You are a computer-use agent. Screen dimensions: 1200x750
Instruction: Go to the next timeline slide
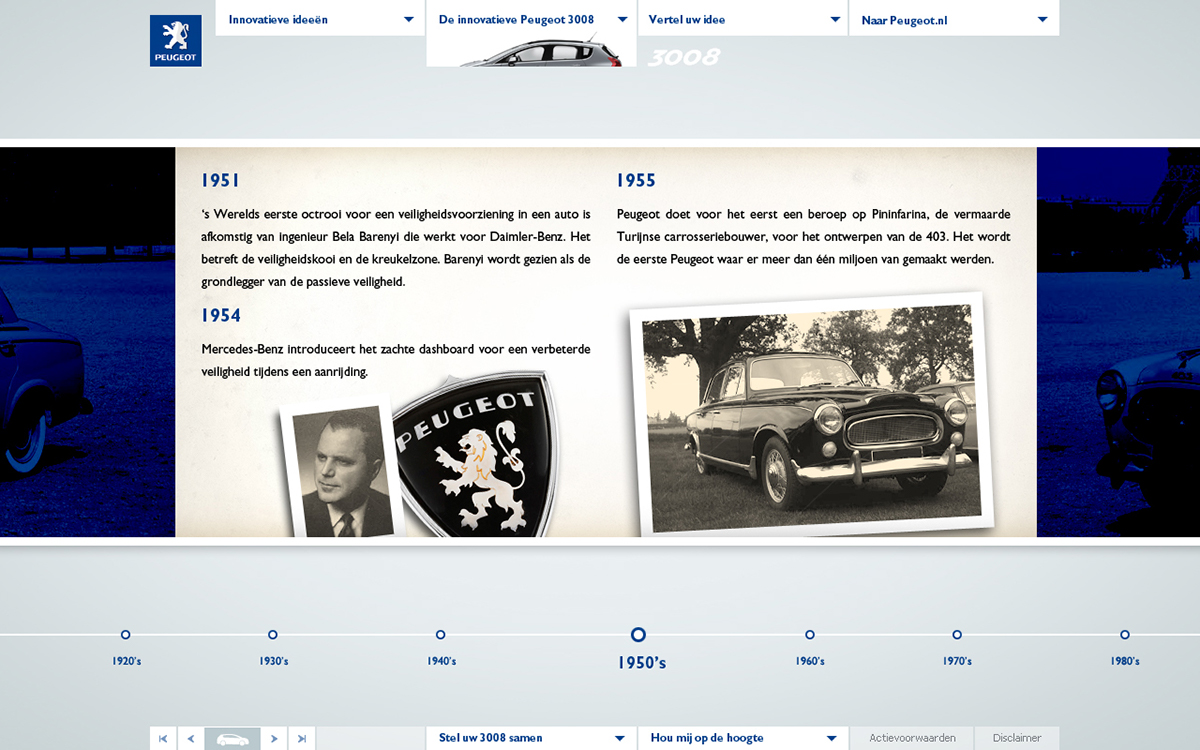click(x=274, y=739)
